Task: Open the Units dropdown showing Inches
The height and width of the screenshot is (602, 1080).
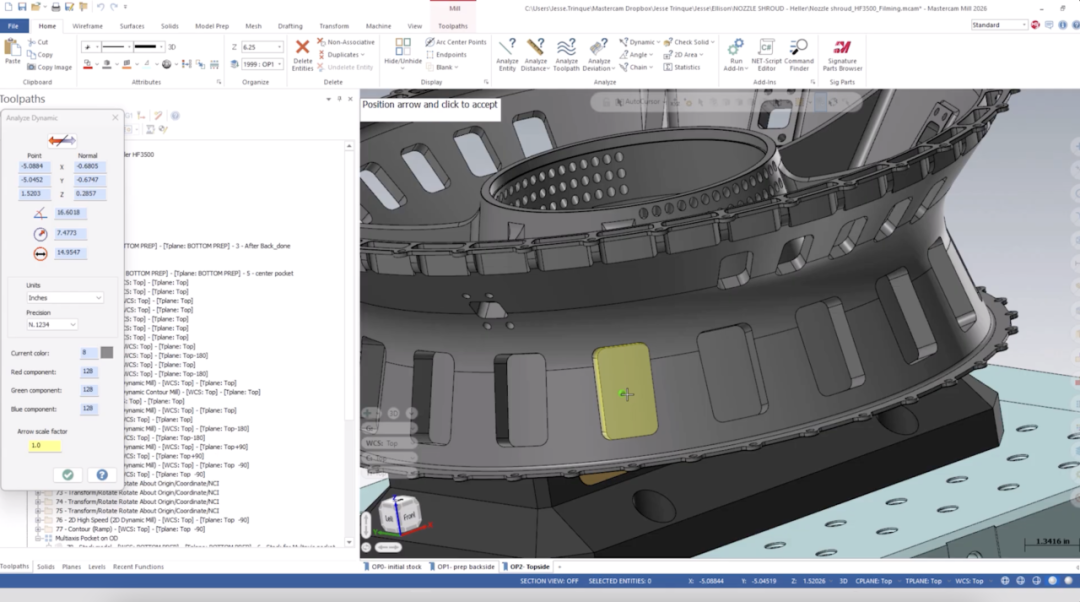Action: click(65, 298)
